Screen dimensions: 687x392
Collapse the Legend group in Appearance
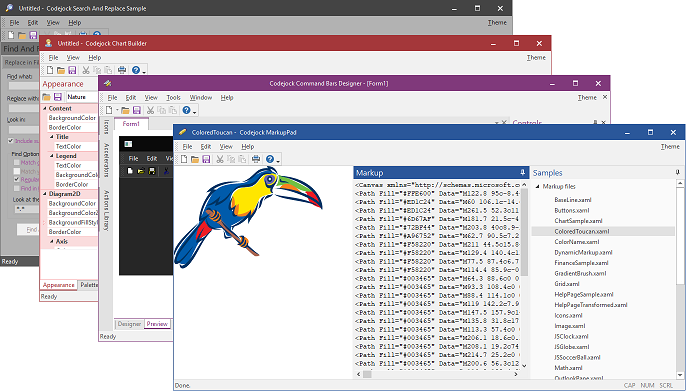pyautogui.click(x=52, y=156)
